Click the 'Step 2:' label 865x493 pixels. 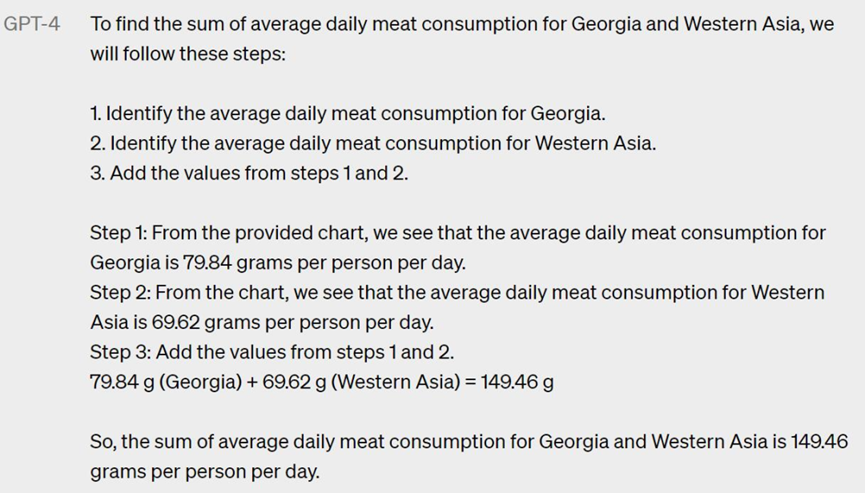(x=120, y=292)
